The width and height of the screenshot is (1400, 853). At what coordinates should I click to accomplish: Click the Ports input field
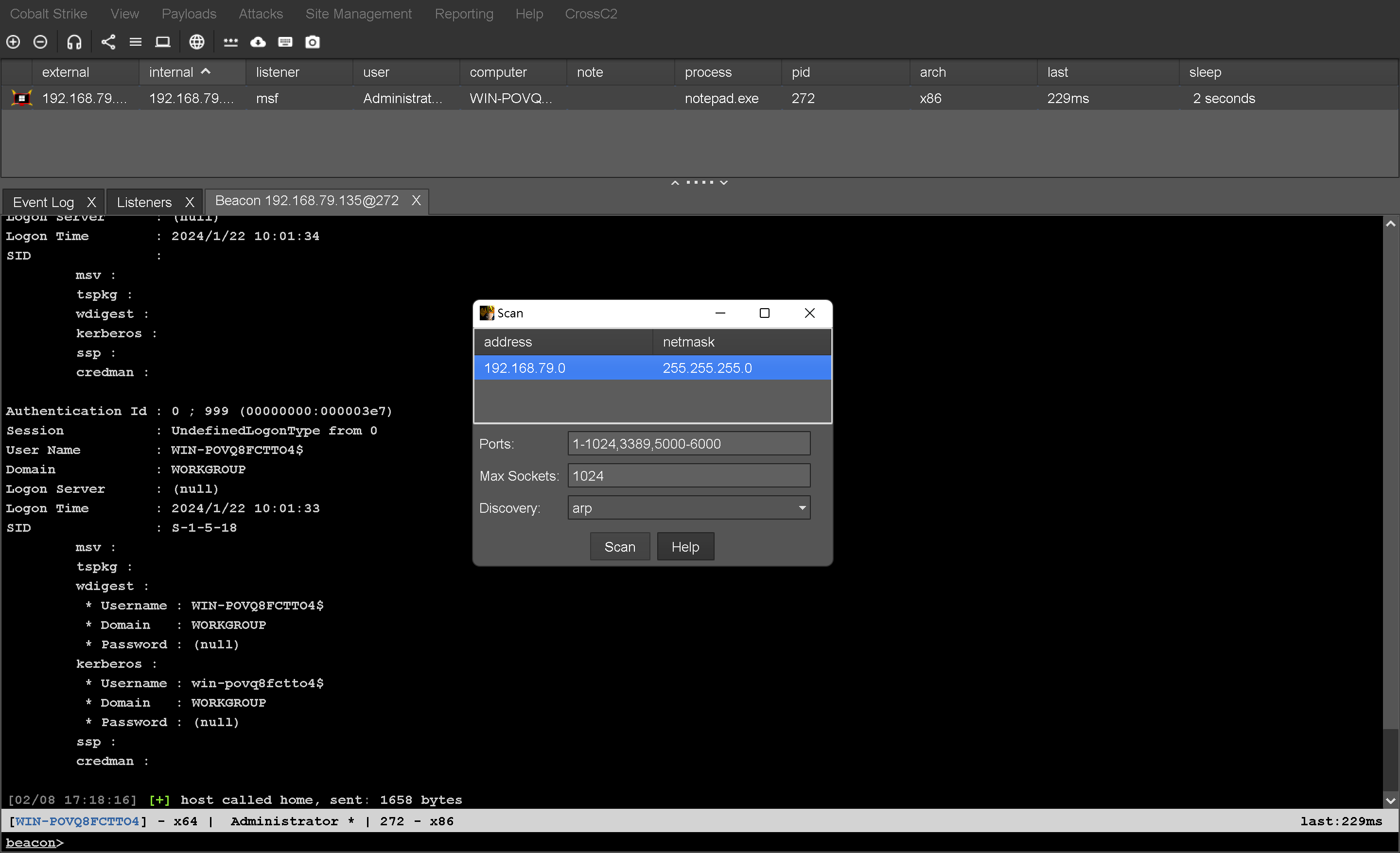point(689,444)
